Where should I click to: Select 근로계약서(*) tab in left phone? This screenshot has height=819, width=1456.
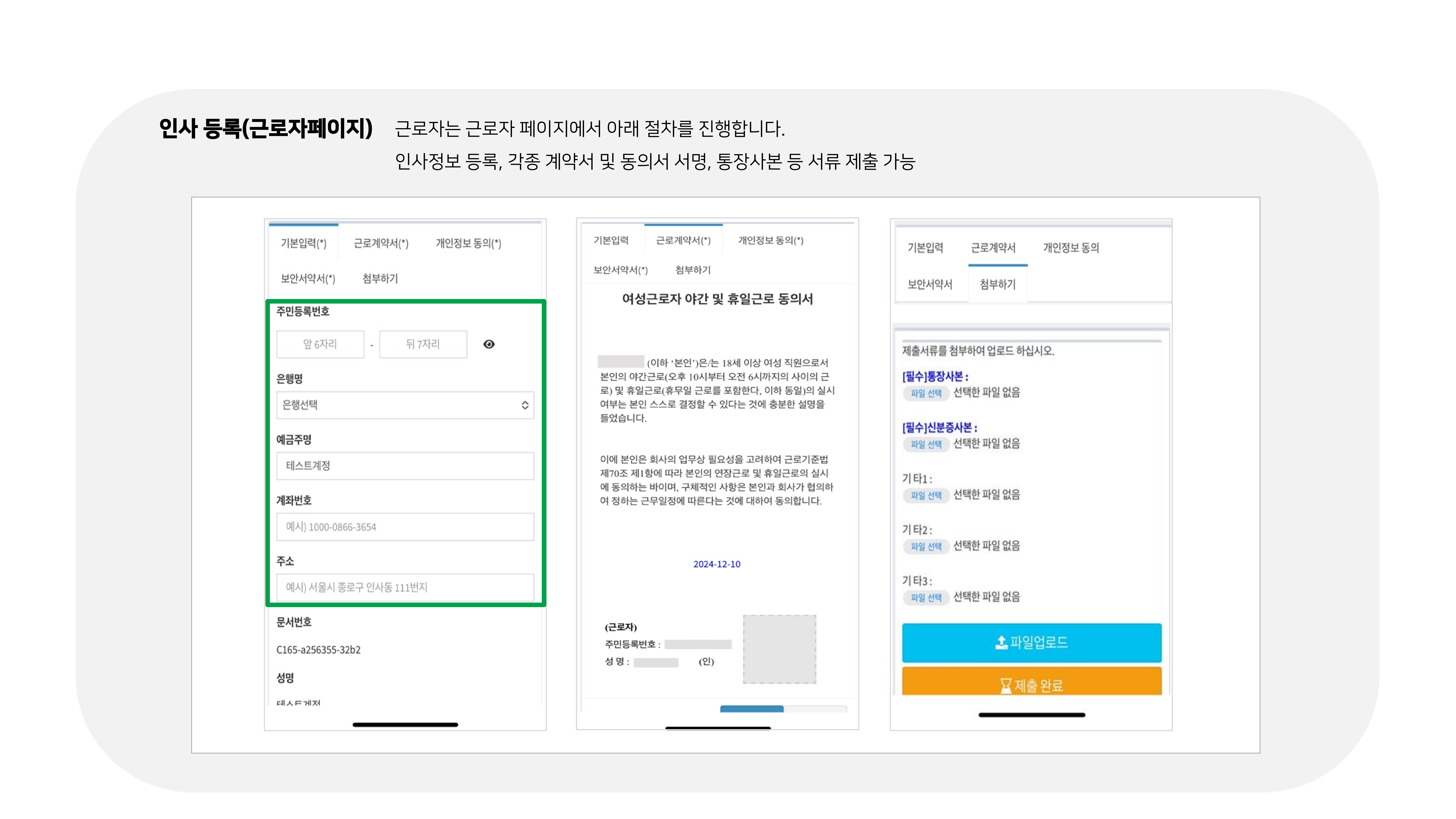381,243
